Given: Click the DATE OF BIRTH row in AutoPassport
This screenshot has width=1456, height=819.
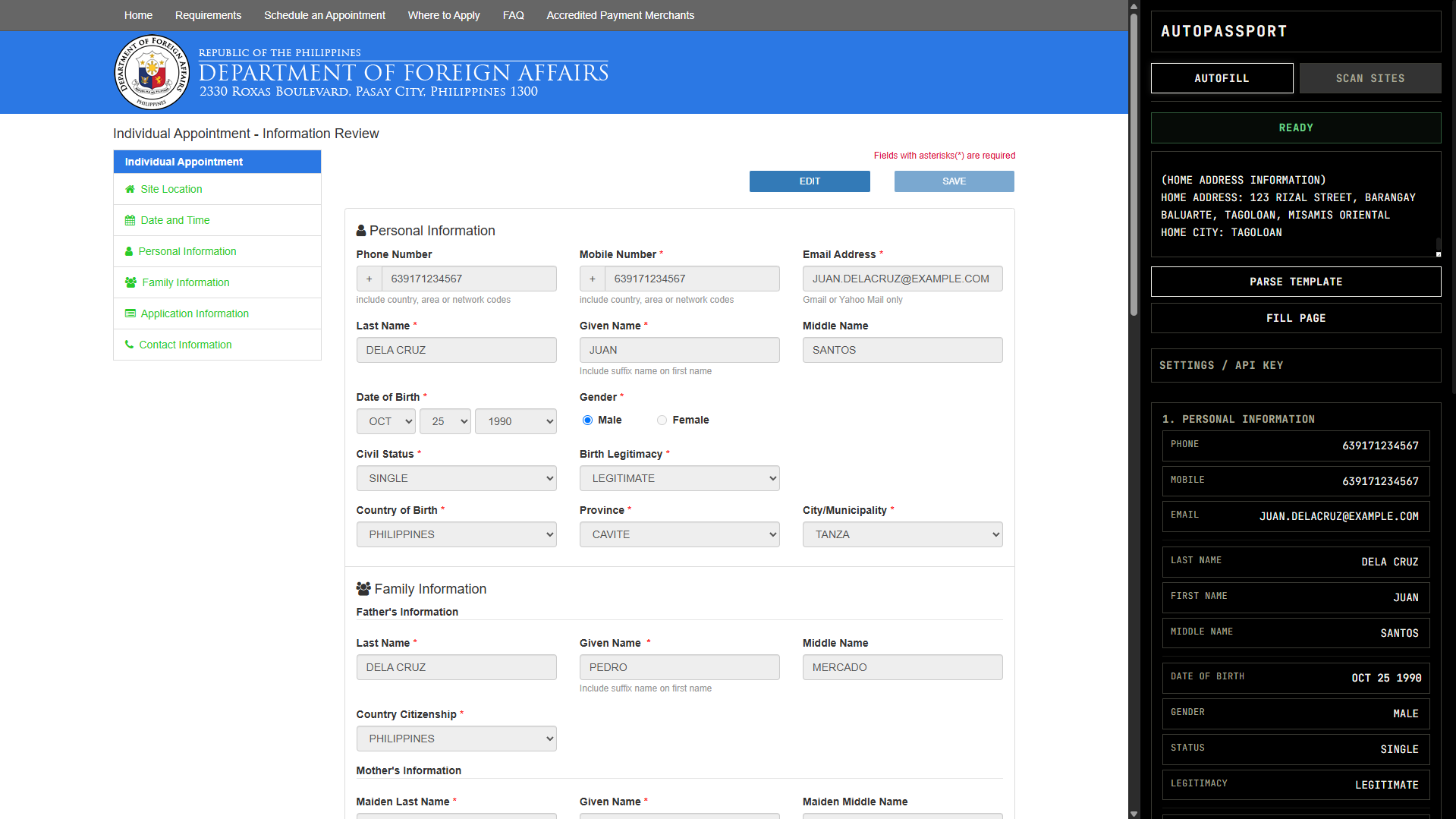Looking at the screenshot, I should (1296, 678).
